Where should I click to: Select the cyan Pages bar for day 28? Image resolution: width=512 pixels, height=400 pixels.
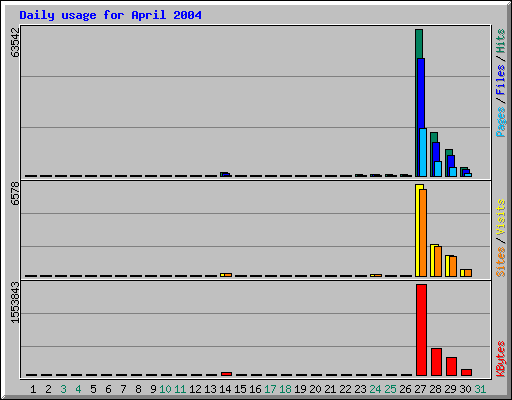[x=438, y=169]
